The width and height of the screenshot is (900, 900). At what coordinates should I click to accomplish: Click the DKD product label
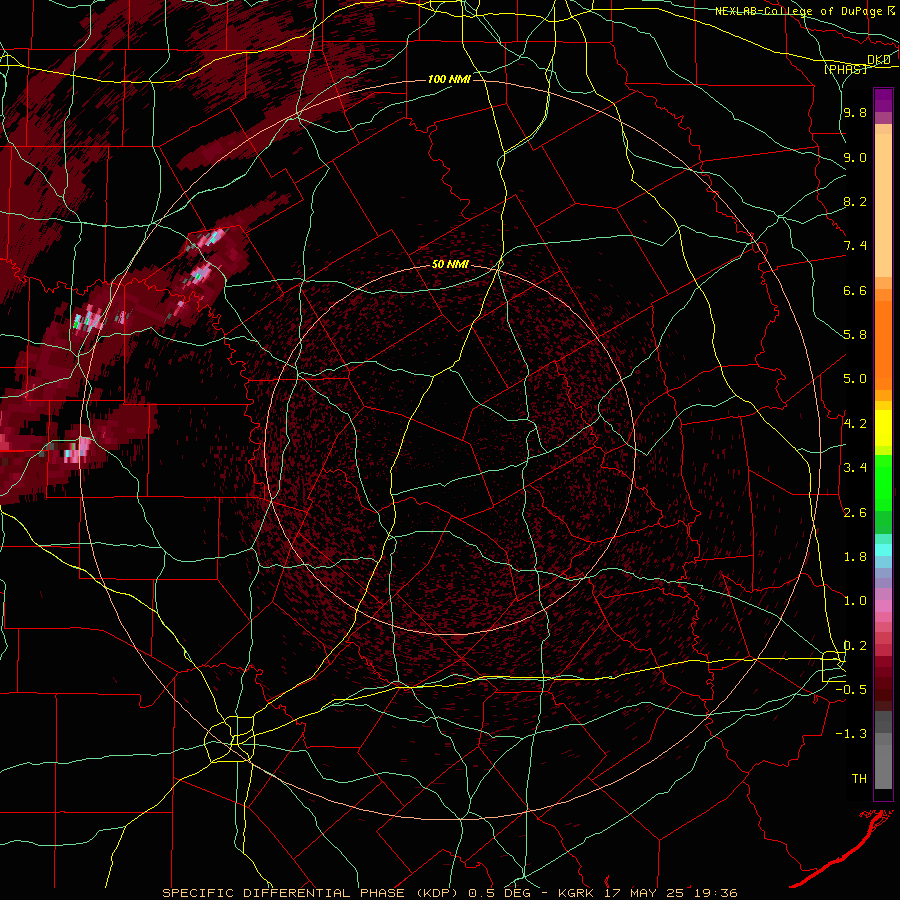[x=879, y=59]
